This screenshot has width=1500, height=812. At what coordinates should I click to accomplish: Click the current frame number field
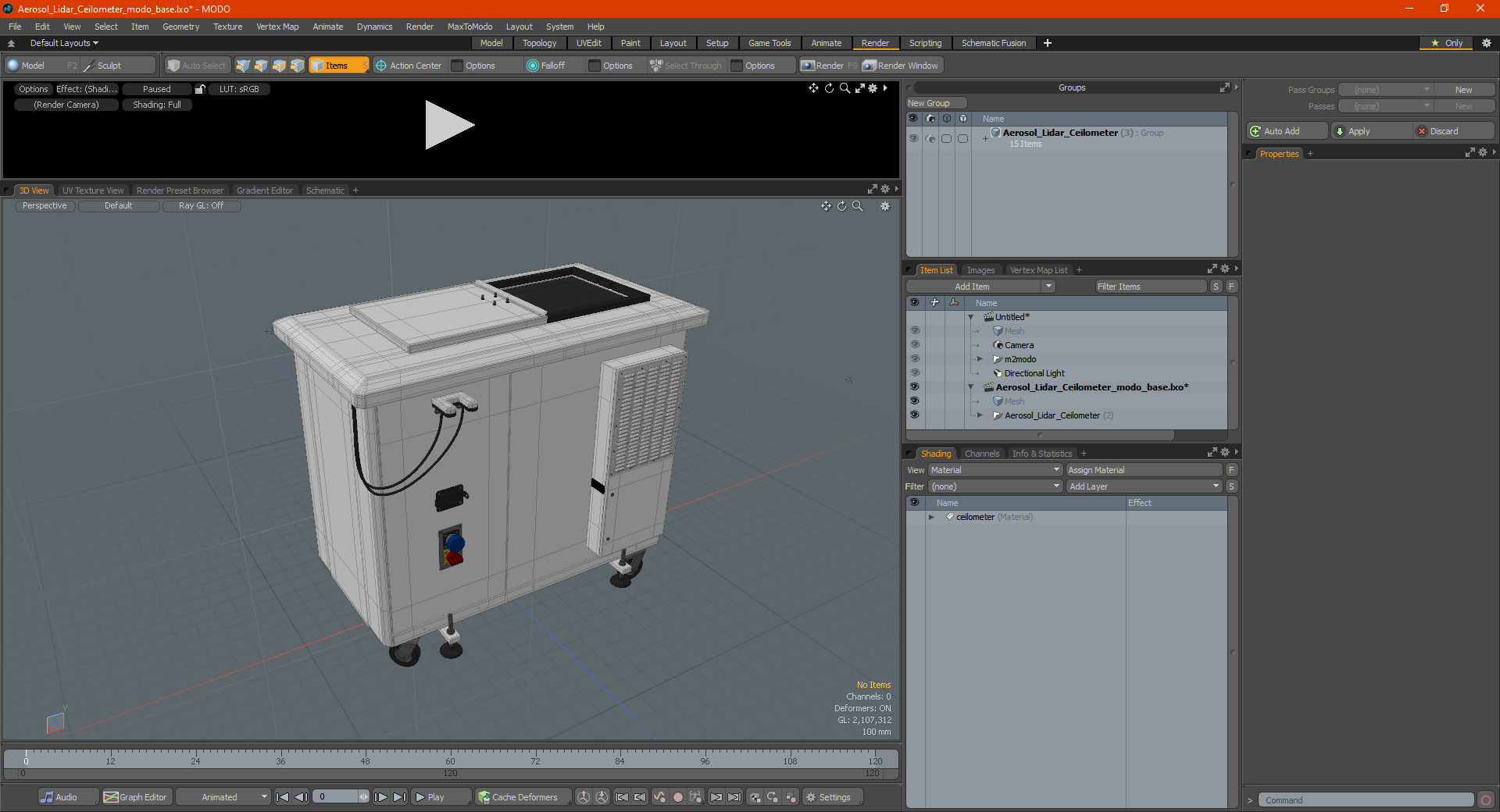pyautogui.click(x=337, y=797)
